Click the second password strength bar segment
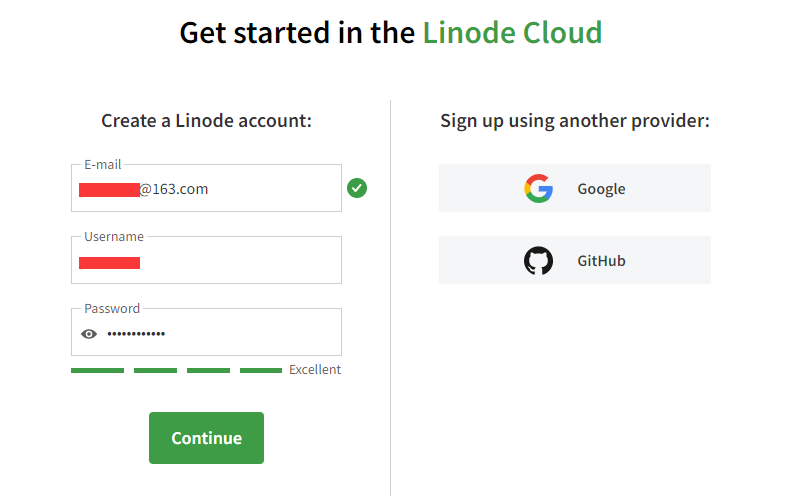 click(155, 370)
